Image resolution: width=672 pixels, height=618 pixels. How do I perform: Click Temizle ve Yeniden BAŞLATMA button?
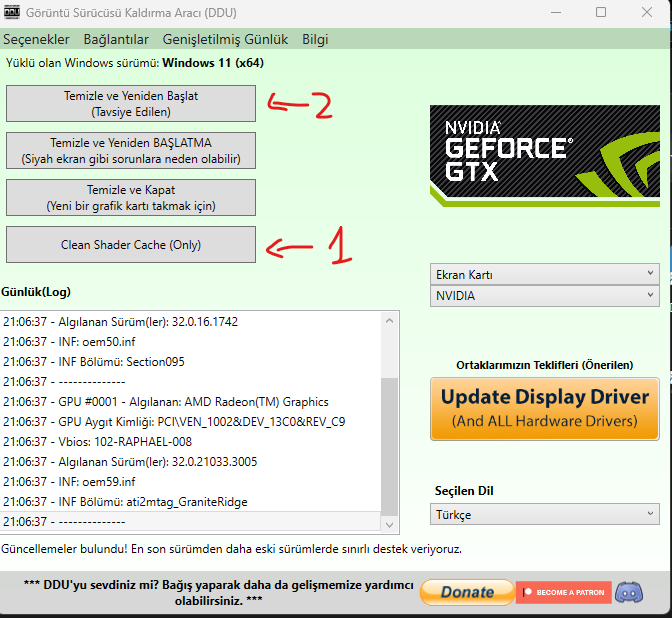coord(131,151)
